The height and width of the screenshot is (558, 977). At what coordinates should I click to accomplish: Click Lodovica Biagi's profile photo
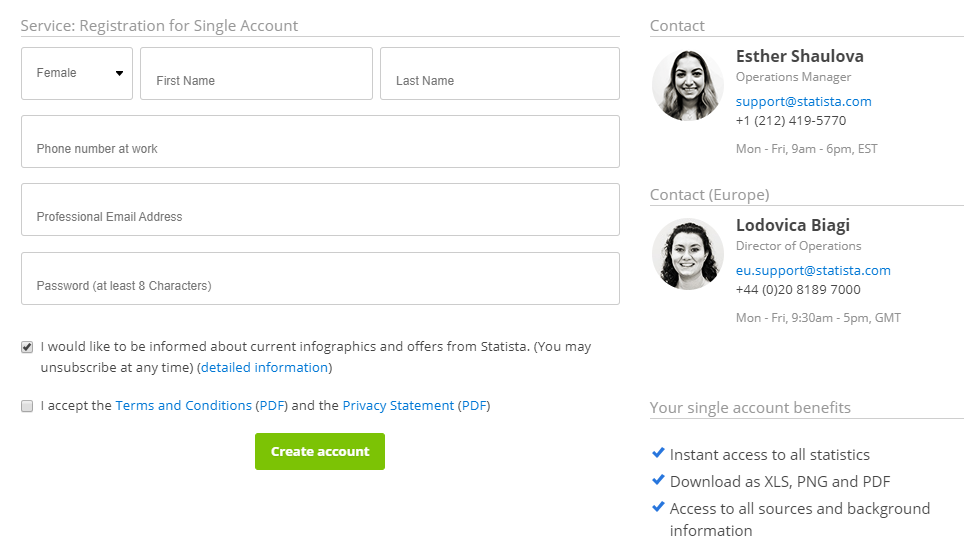(x=688, y=254)
